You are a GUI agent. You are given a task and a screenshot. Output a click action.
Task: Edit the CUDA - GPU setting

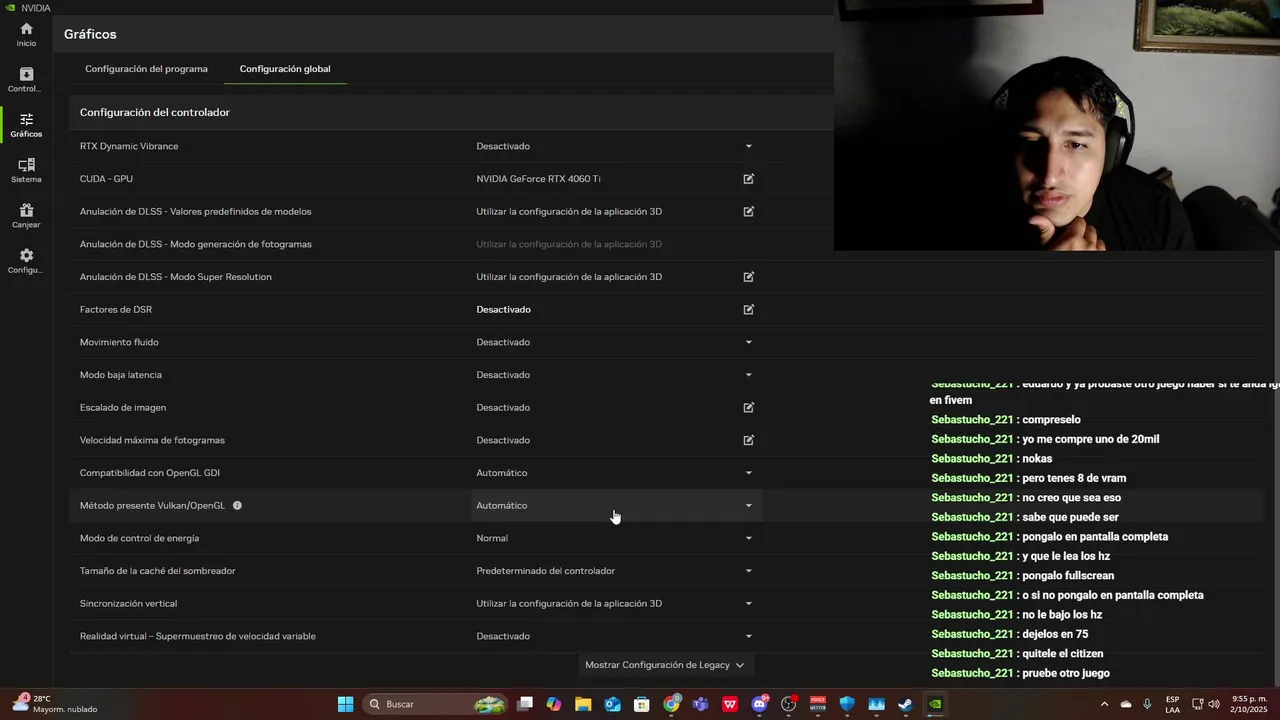[x=748, y=179]
